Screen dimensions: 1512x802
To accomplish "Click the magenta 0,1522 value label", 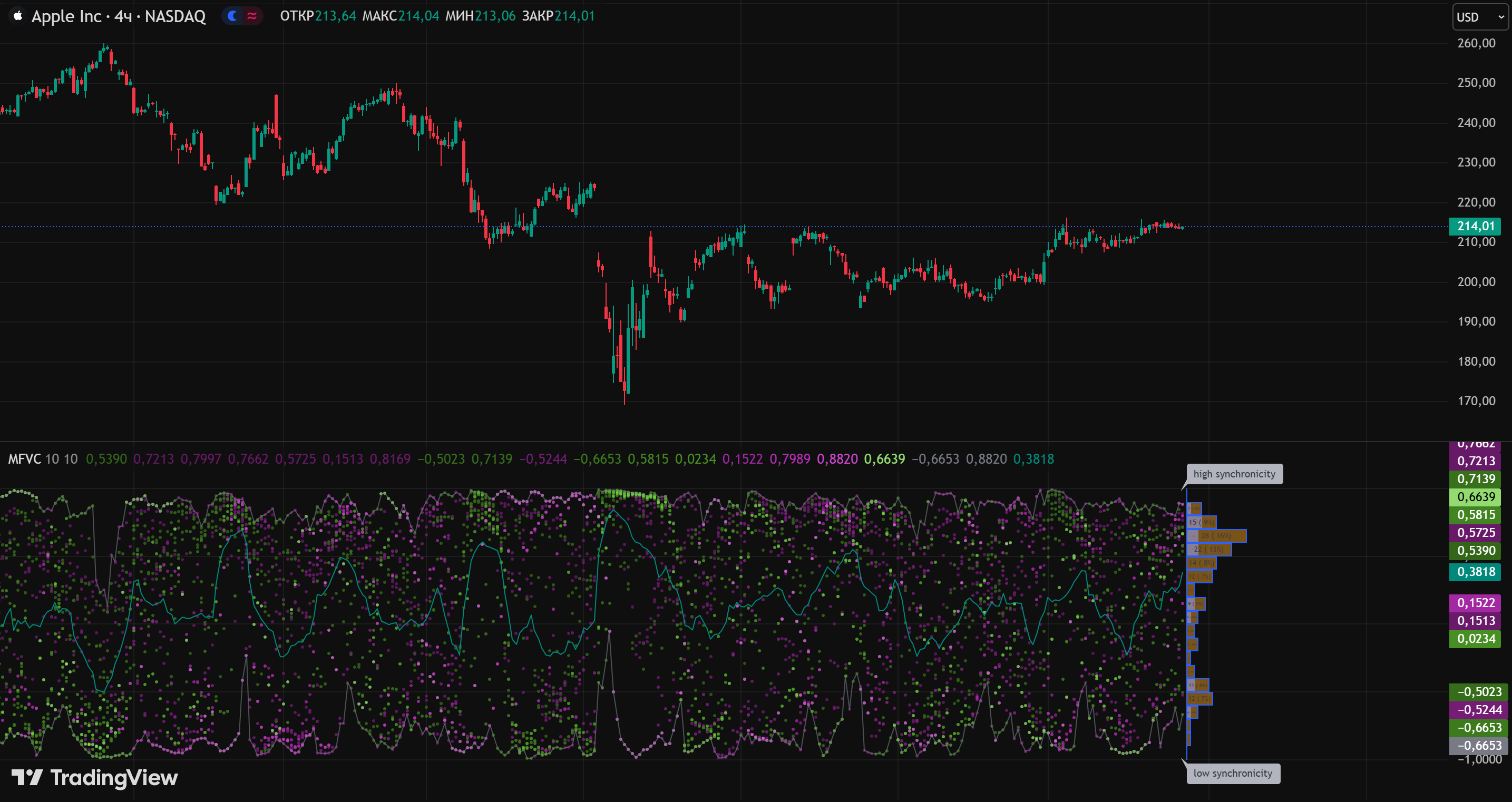I will [1475, 602].
